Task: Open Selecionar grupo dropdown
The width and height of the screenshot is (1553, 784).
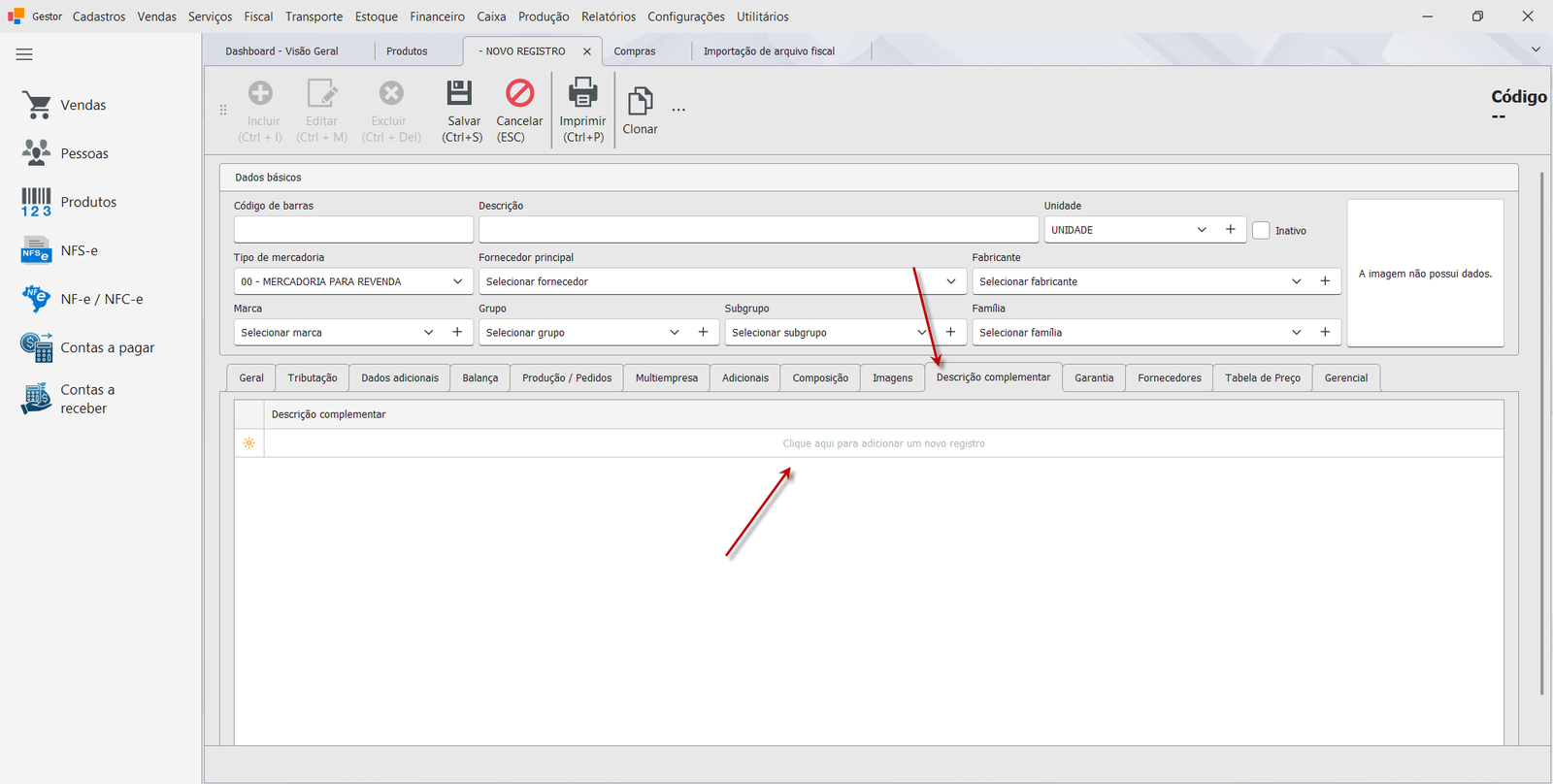Action: coord(675,332)
